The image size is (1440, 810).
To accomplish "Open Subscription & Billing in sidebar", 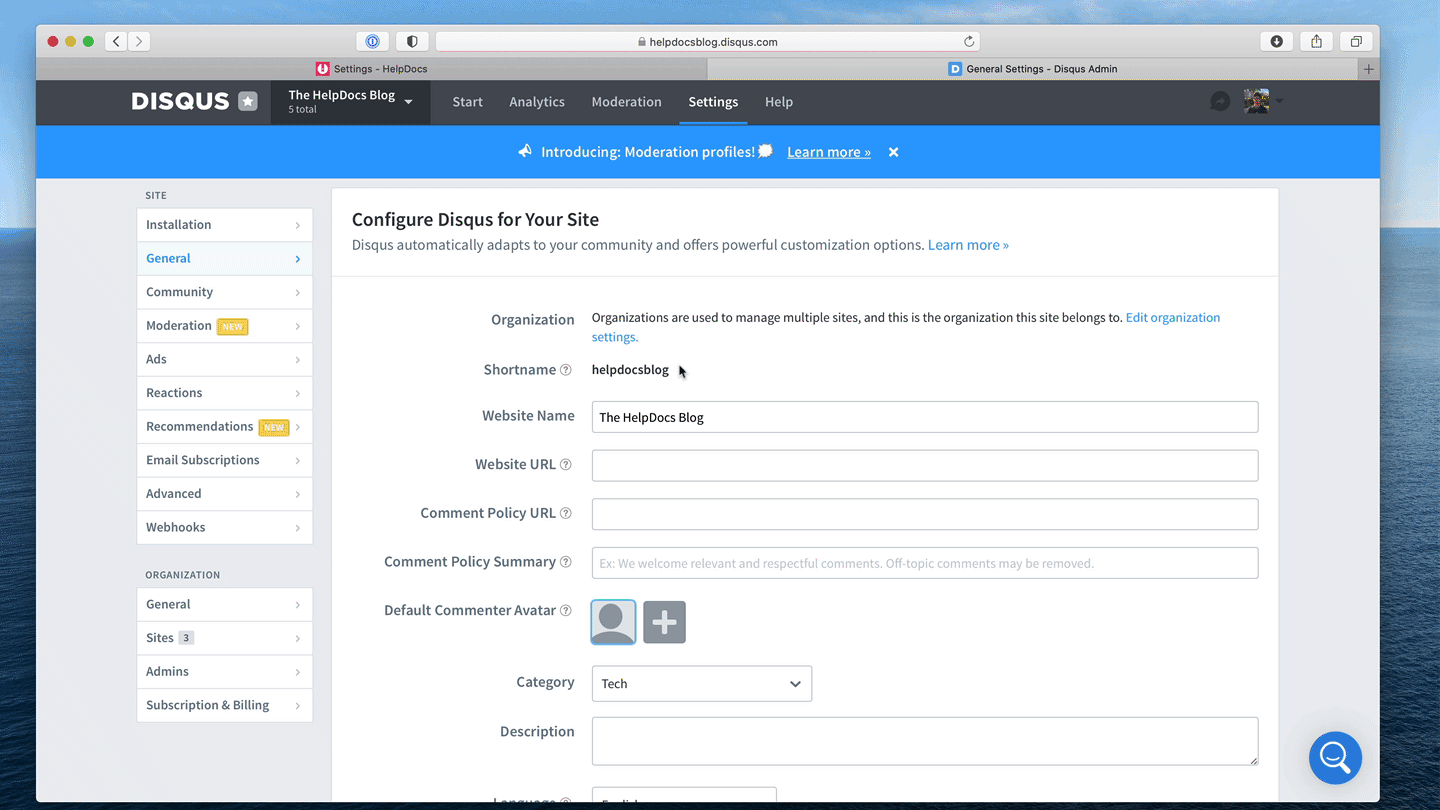I will (x=224, y=706).
